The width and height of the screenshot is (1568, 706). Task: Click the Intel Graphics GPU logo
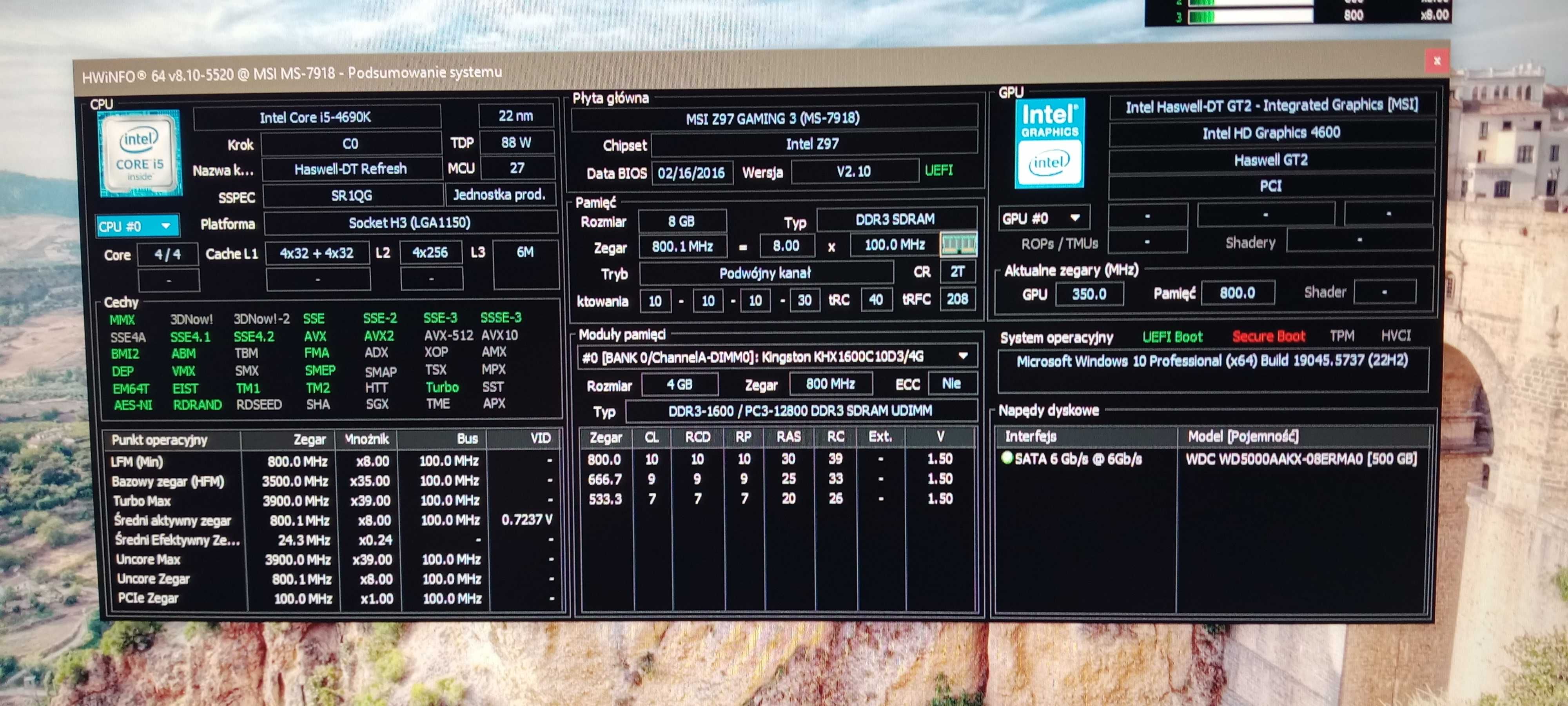point(1049,142)
